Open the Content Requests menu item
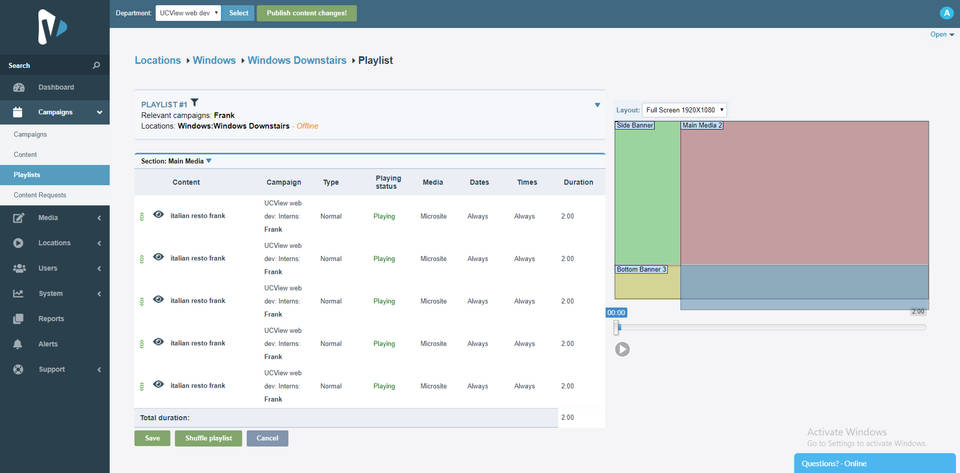Image resolution: width=960 pixels, height=473 pixels. pos(40,195)
